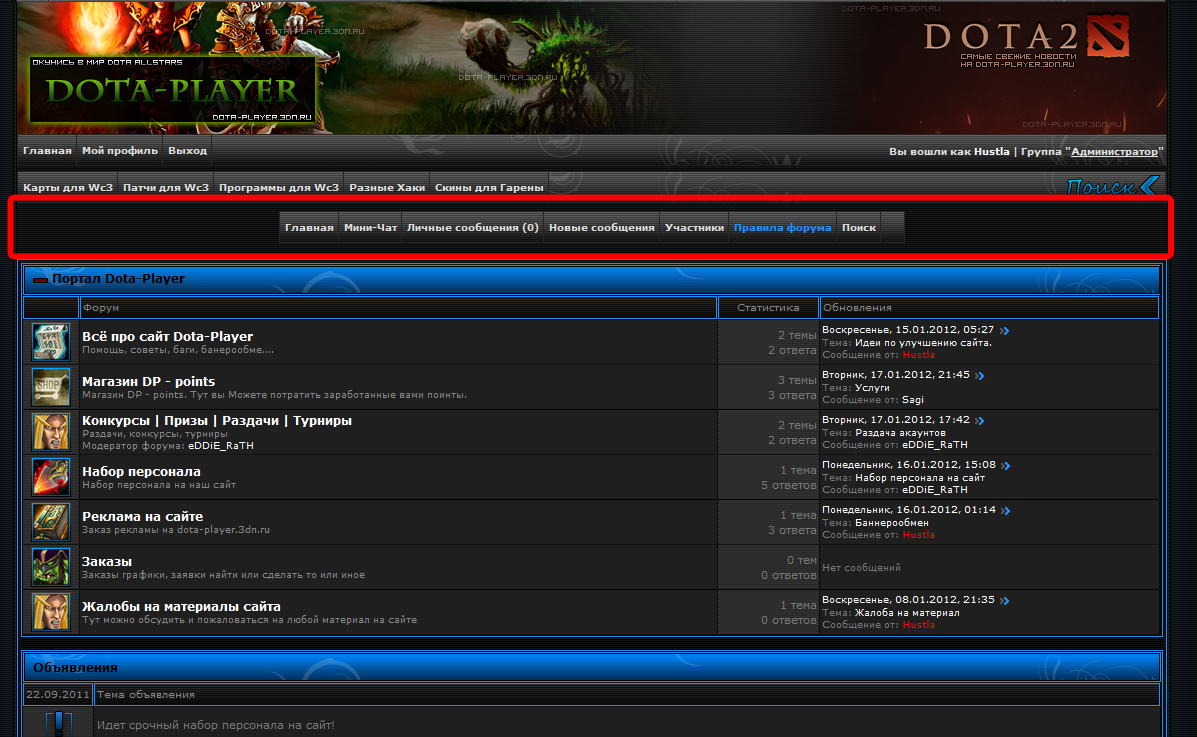Expand the Поиск search panel
The image size is (1197, 737).
1113,186
